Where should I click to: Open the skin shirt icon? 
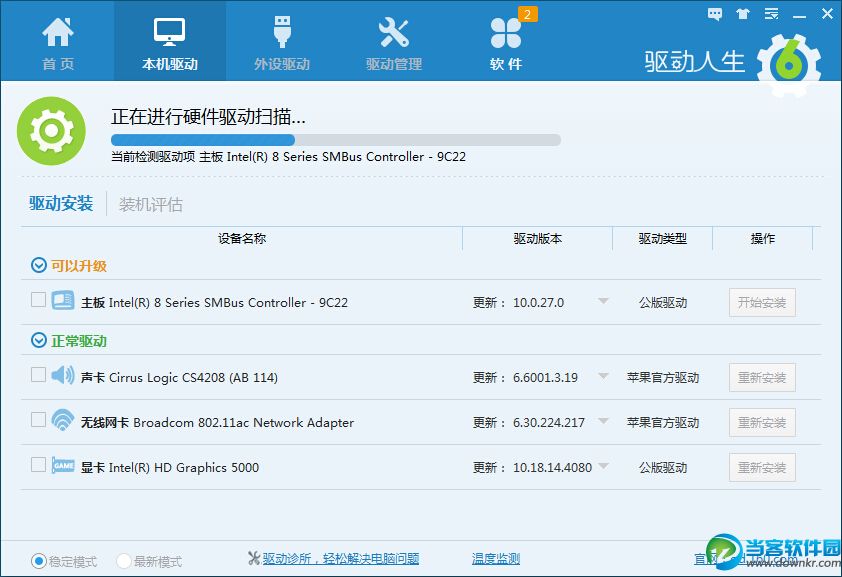[743, 14]
